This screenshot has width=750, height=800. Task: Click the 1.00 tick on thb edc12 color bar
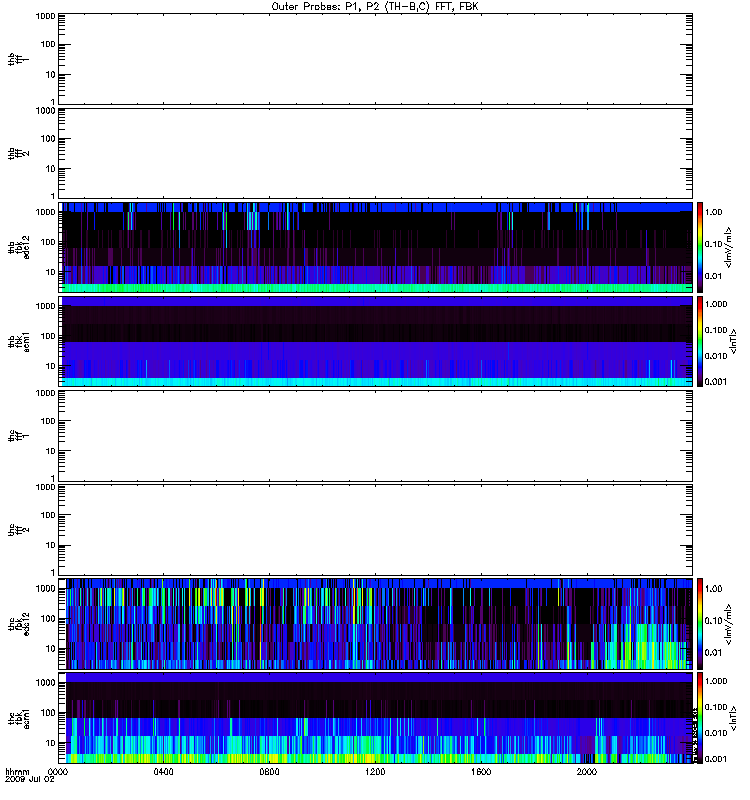pos(713,212)
